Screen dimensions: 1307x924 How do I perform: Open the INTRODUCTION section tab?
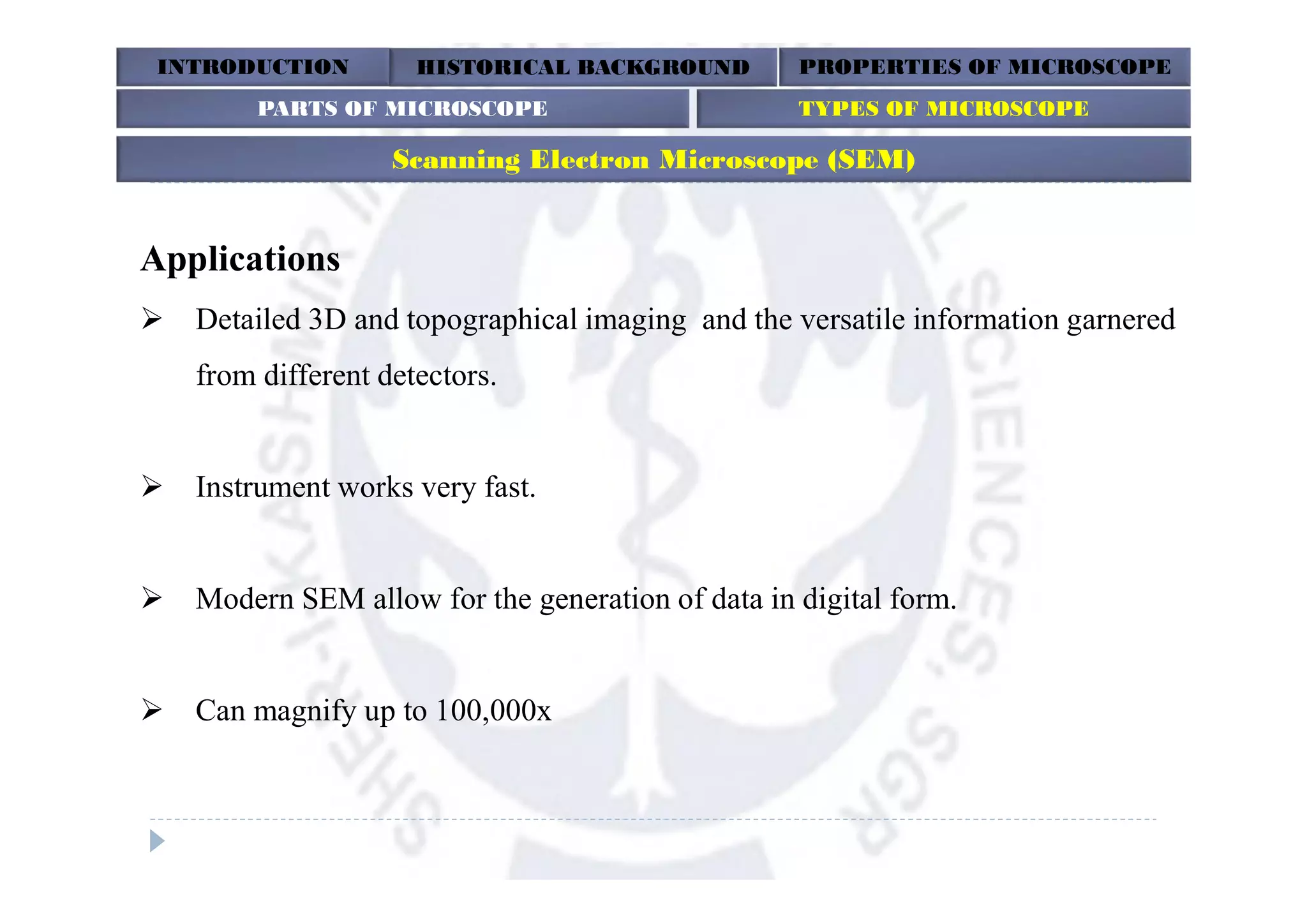coord(253,67)
